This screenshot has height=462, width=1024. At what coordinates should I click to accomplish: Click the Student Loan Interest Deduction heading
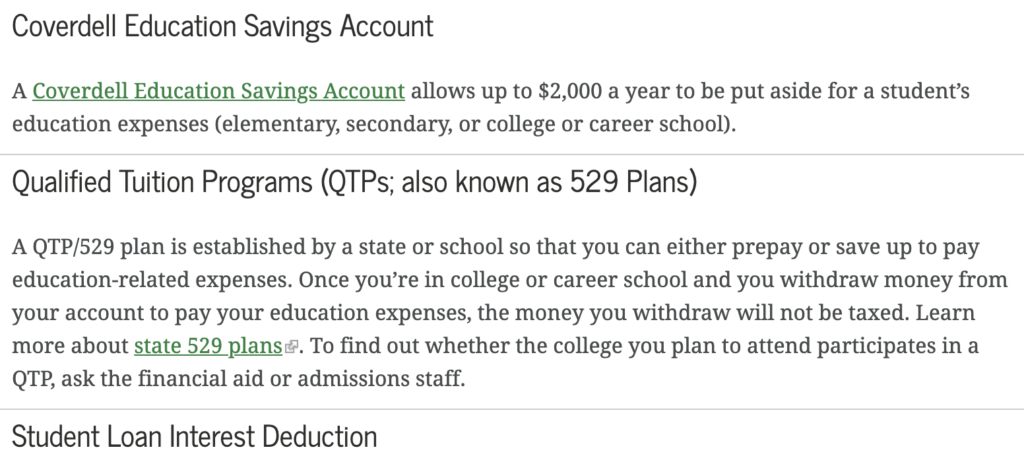click(194, 437)
